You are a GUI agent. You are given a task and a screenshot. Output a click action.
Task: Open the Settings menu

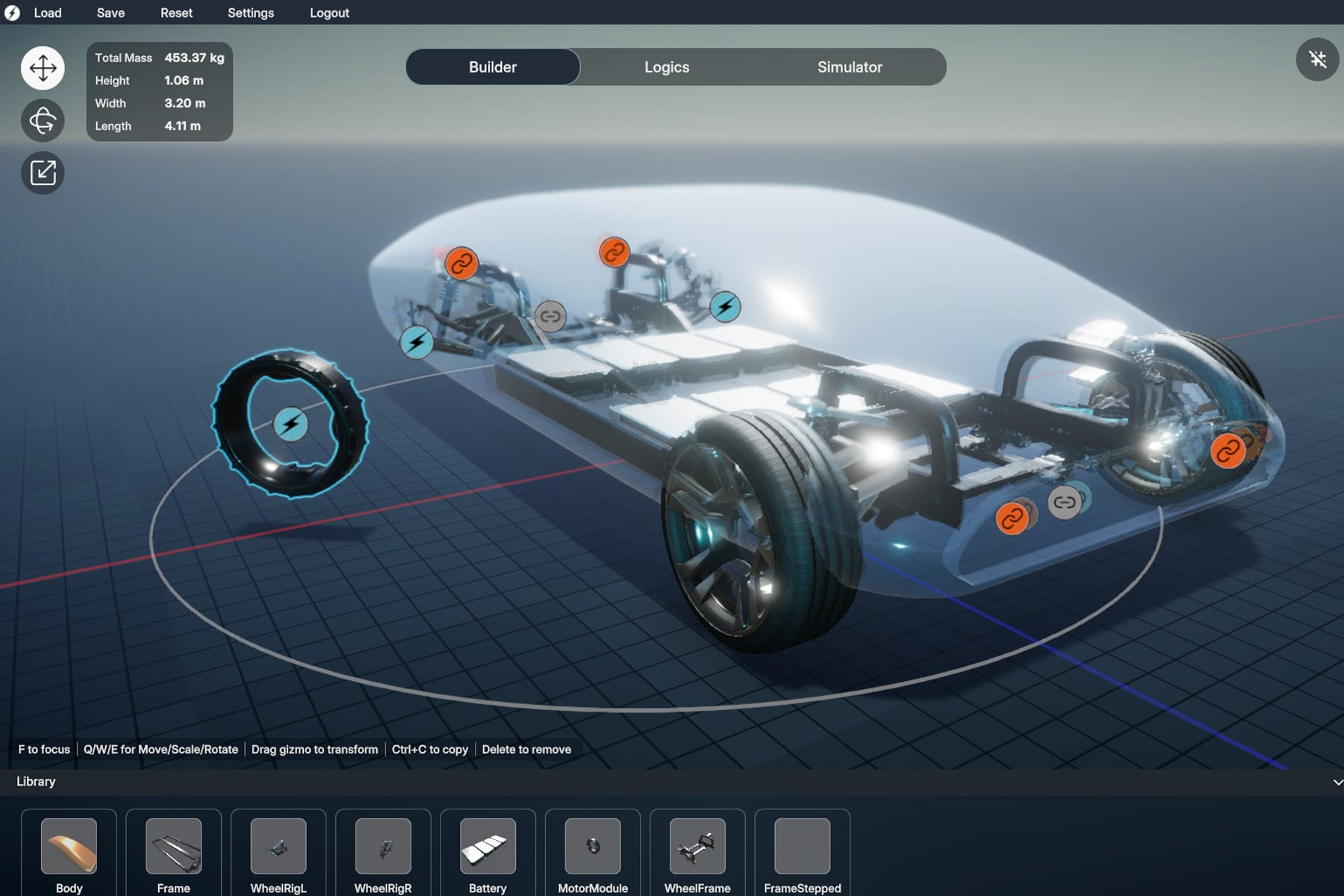(x=250, y=13)
